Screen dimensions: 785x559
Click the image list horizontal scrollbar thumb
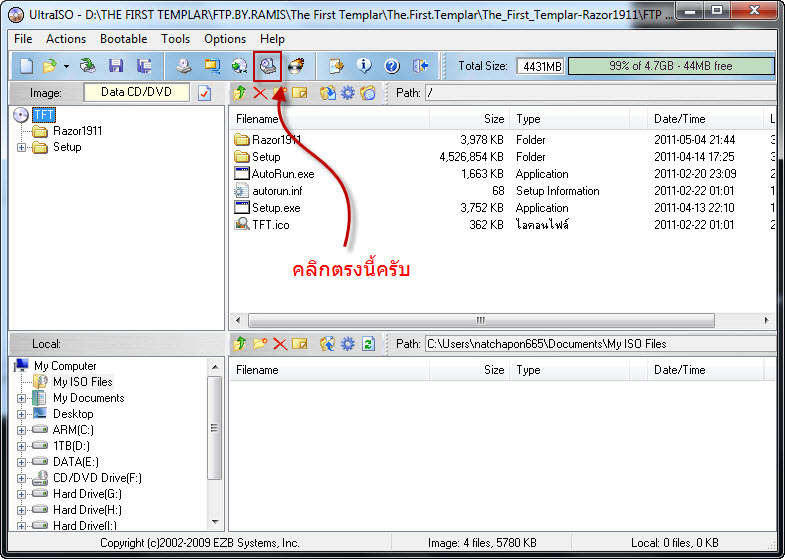click(x=481, y=320)
